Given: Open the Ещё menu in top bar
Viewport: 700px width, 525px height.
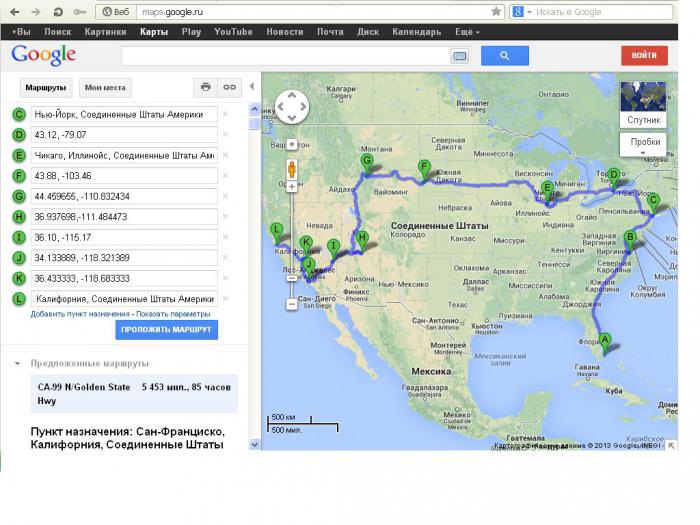Looking at the screenshot, I should [467, 32].
